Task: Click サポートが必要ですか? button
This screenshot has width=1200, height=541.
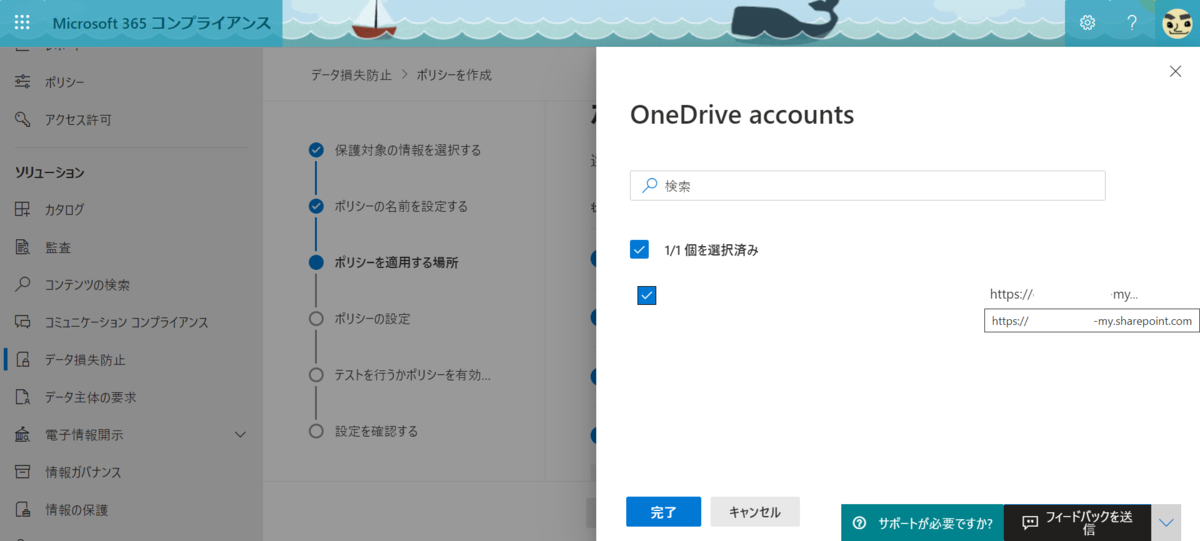Action: coord(922,523)
